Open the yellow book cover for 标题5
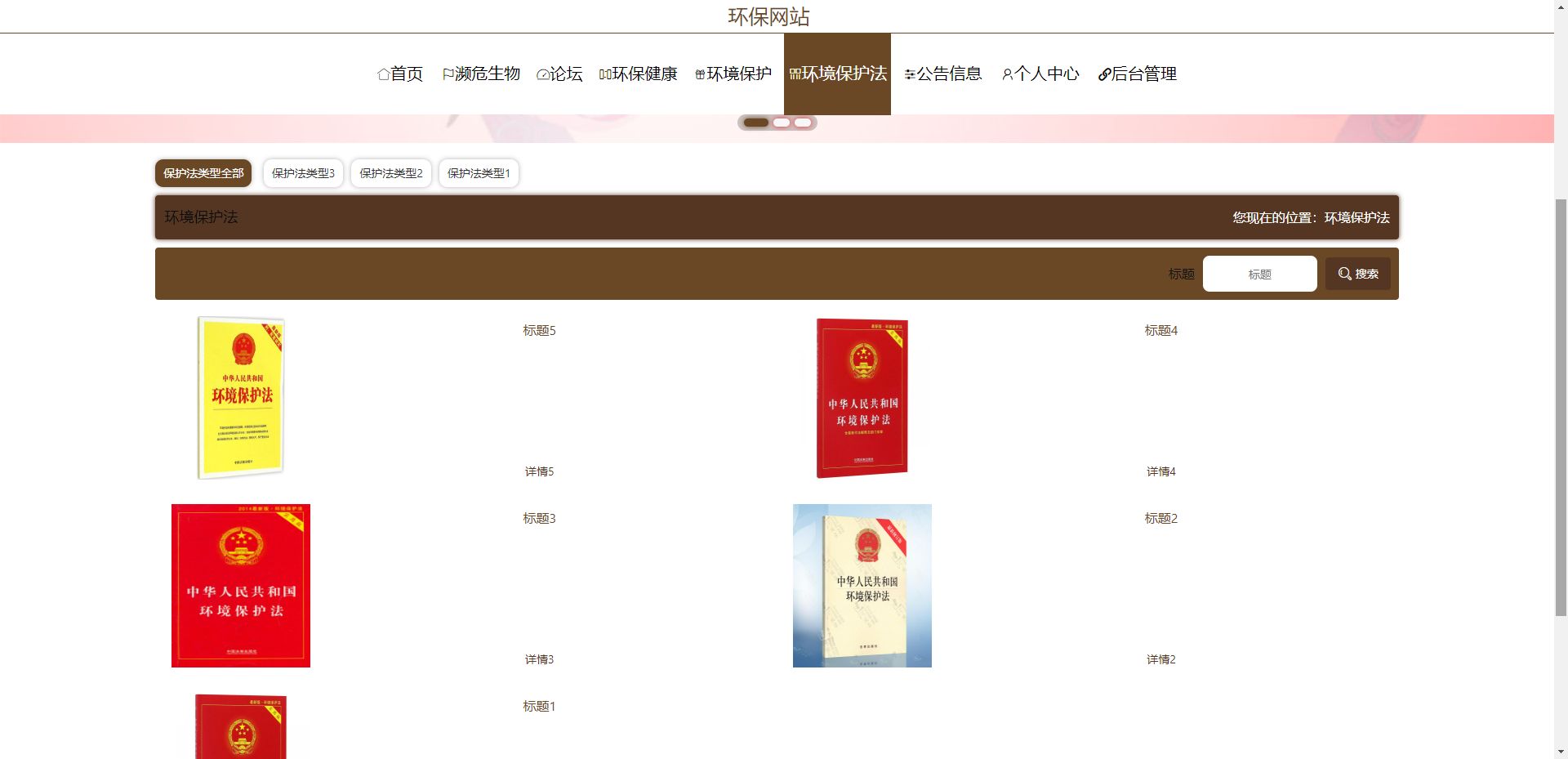Screen dimensions: 1568x759 (x=241, y=398)
